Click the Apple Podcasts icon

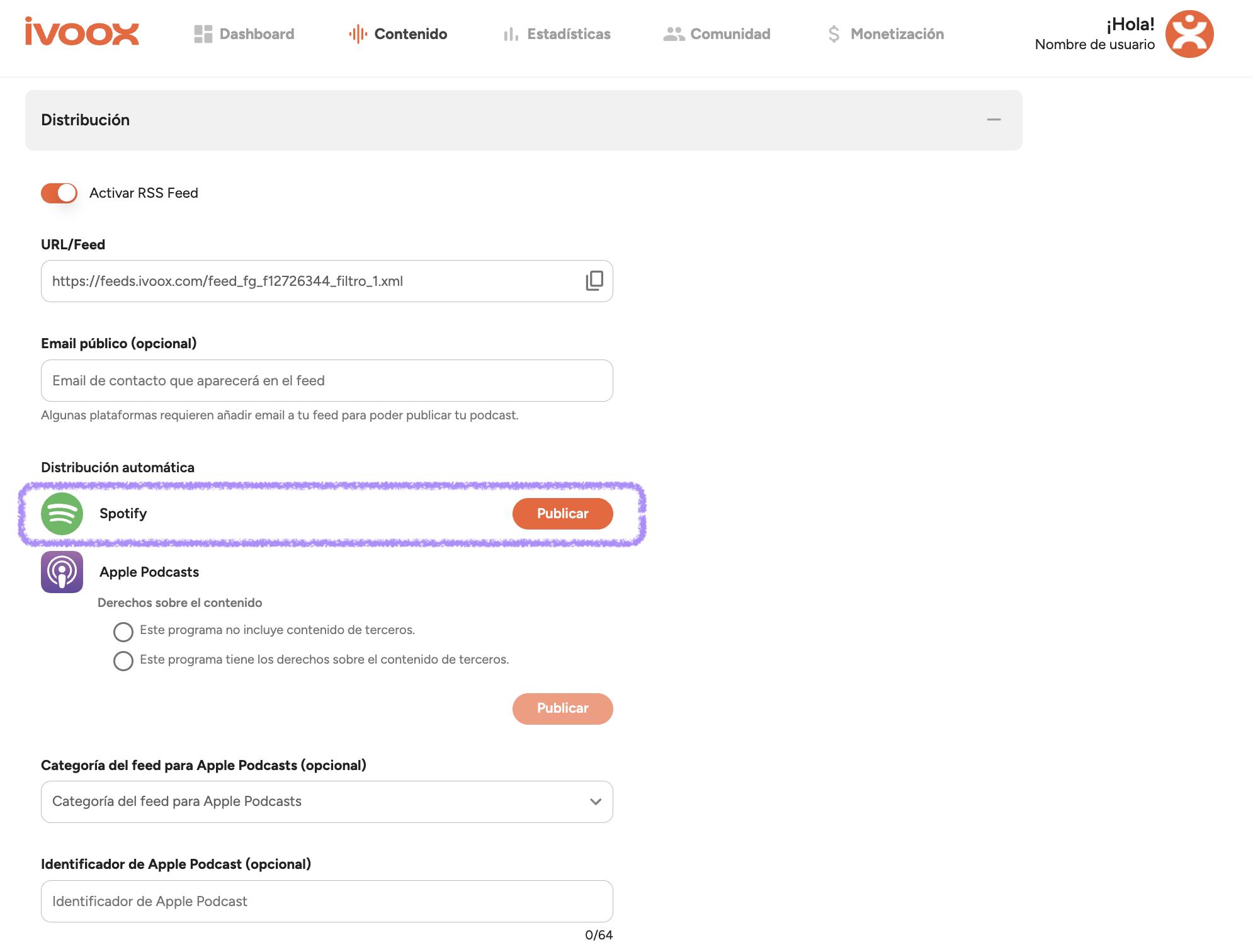tap(62, 572)
